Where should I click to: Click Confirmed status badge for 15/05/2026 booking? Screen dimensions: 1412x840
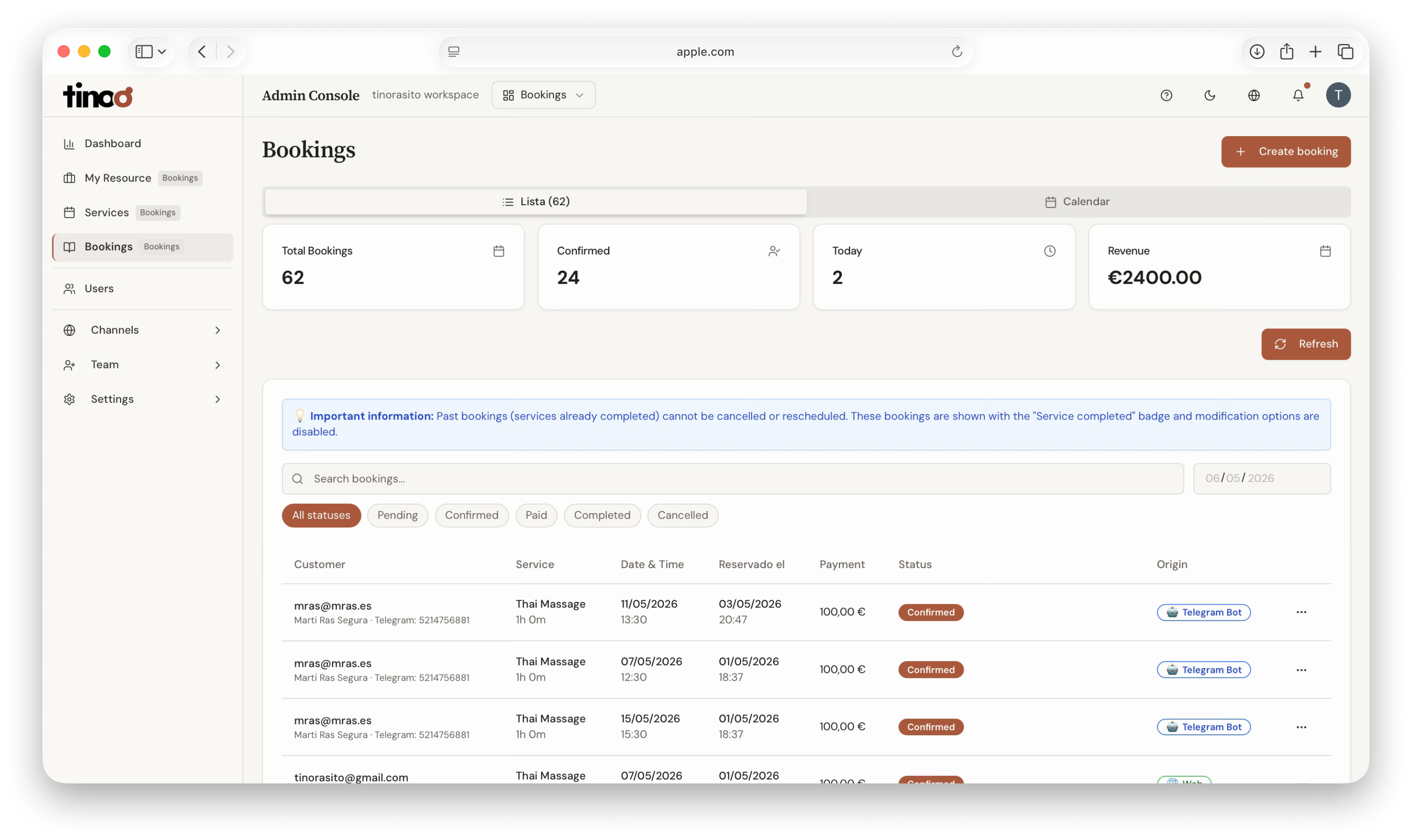(x=931, y=727)
